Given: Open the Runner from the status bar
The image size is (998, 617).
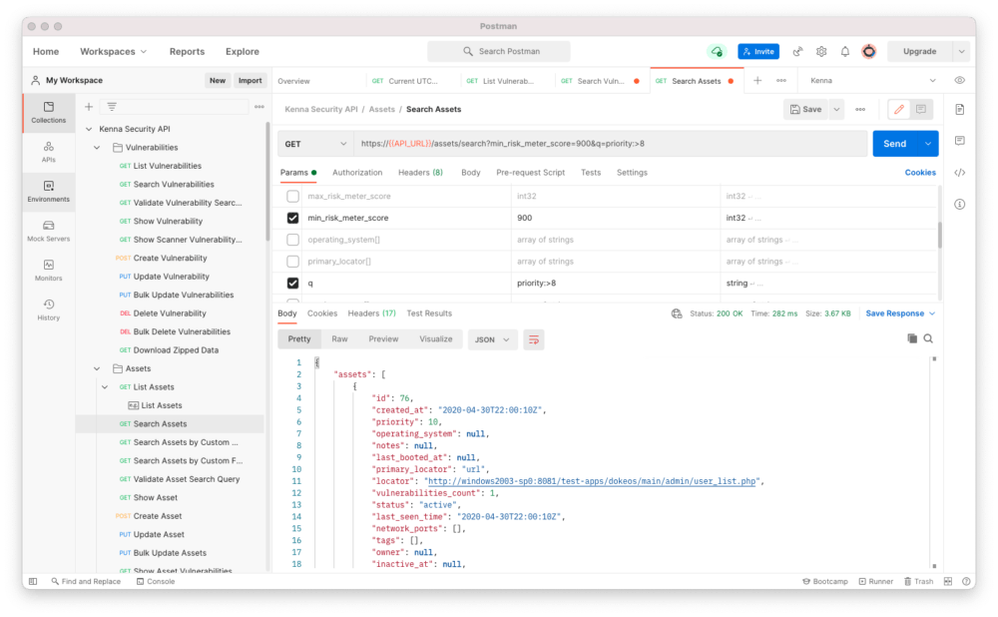Looking at the screenshot, I should point(876,581).
